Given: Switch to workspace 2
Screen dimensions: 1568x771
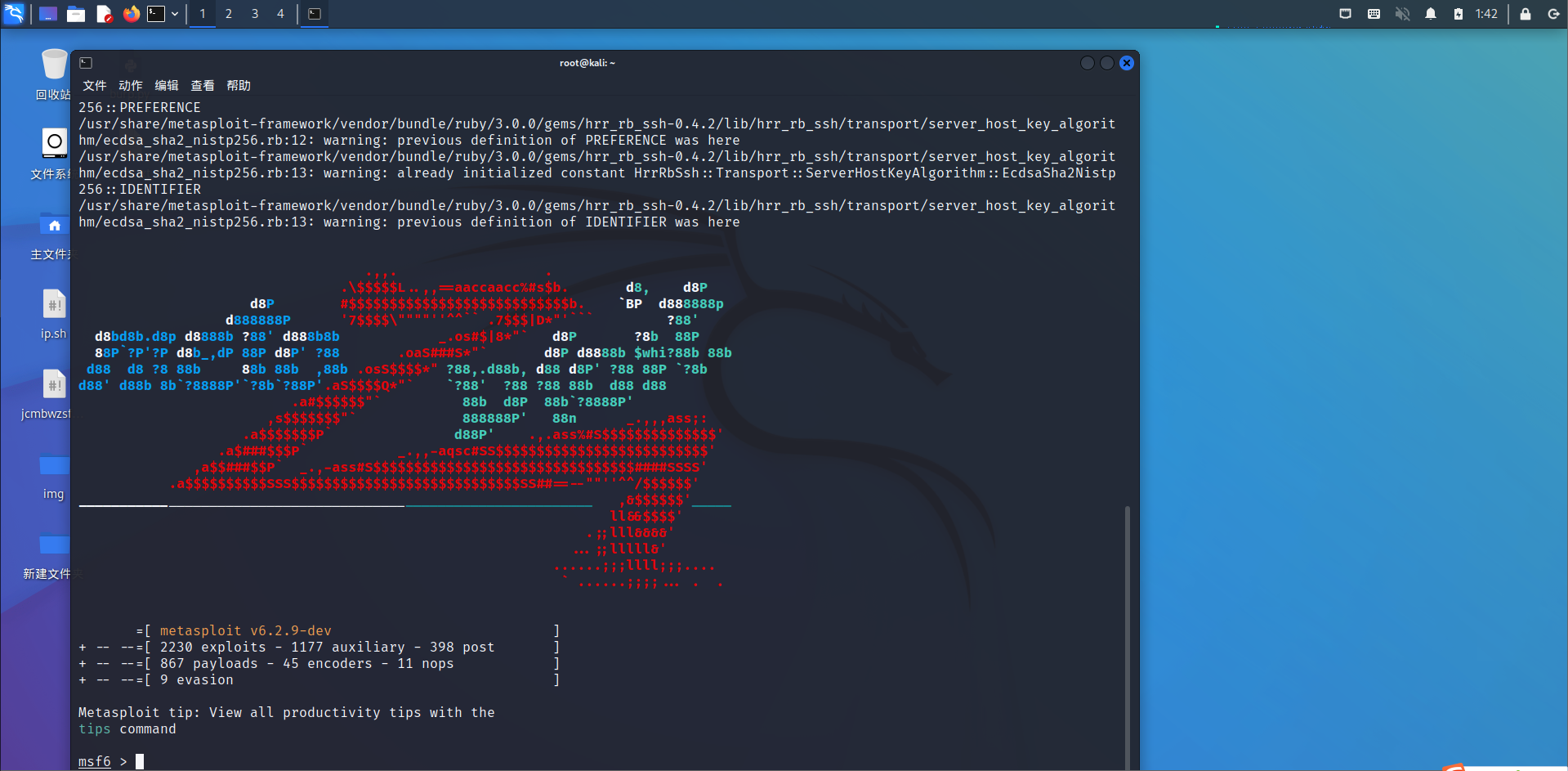Looking at the screenshot, I should click(229, 14).
